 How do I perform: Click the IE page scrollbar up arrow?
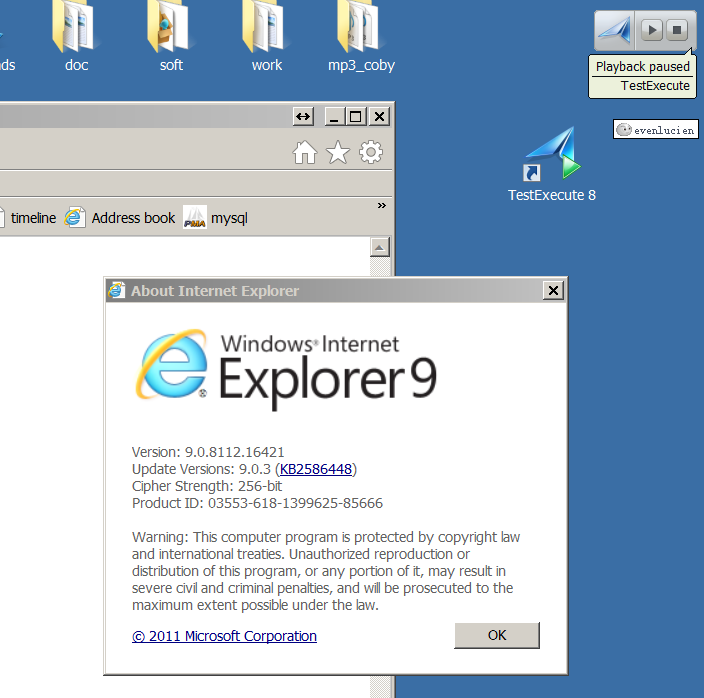click(x=380, y=247)
